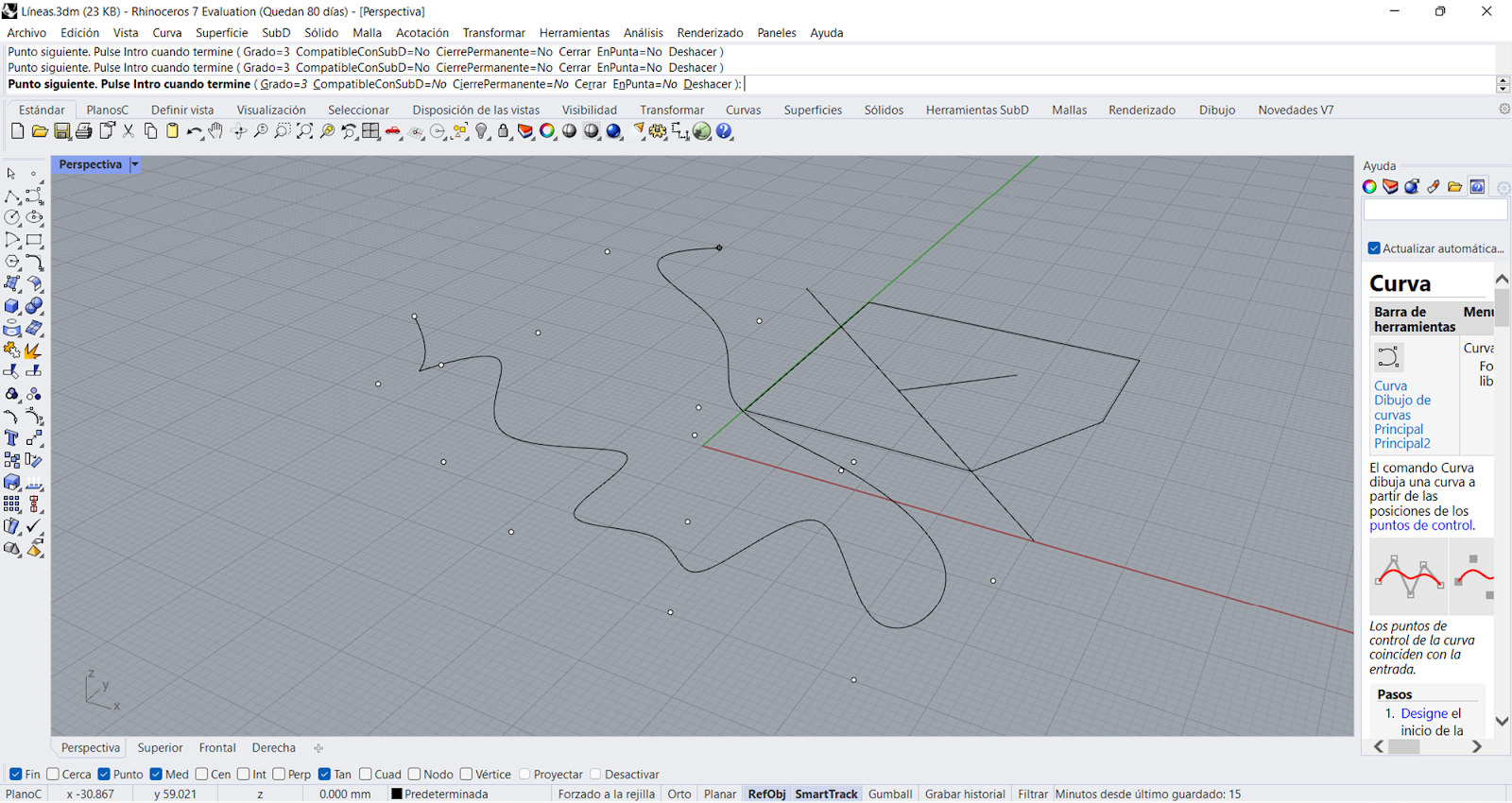Click the light bulb Hide objects icon
This screenshot has height=803, width=1512.
482,131
